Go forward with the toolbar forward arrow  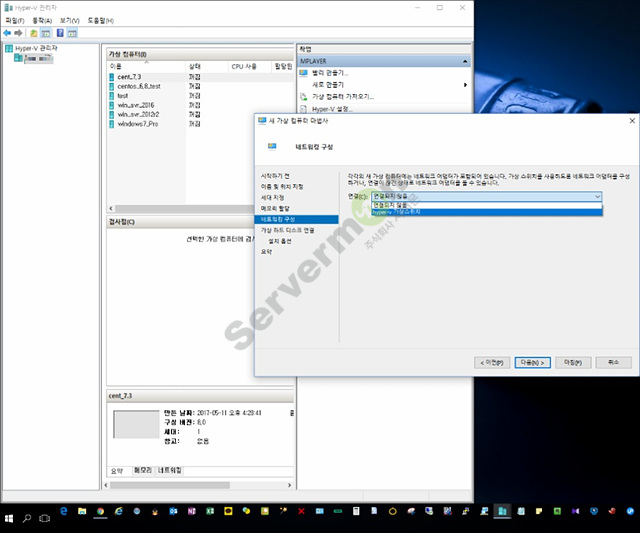tap(18, 33)
